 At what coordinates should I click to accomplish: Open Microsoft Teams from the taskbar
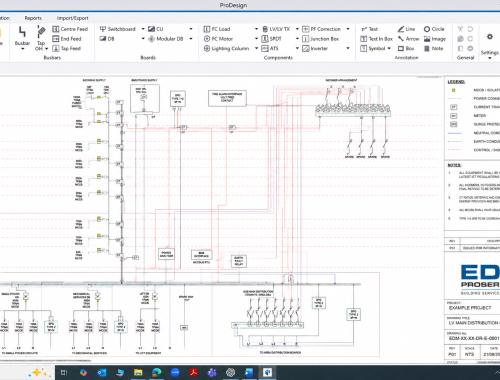(x=212, y=372)
